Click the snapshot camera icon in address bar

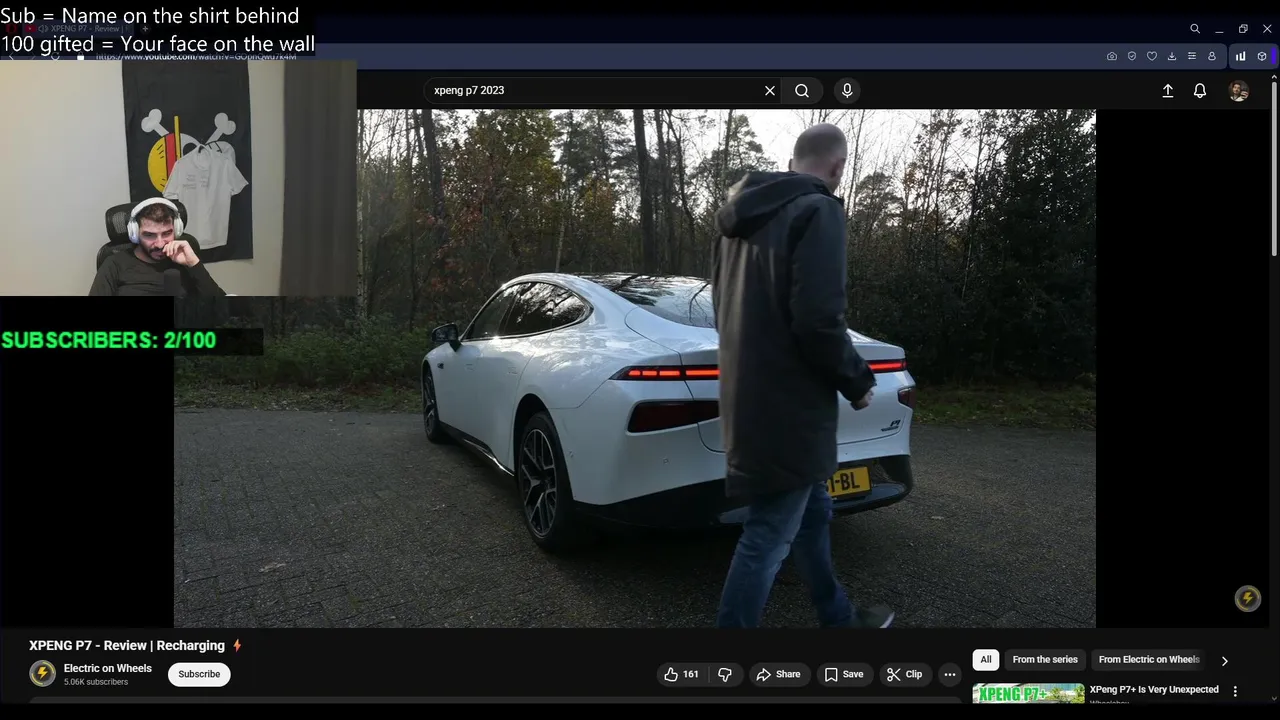tap(1112, 56)
